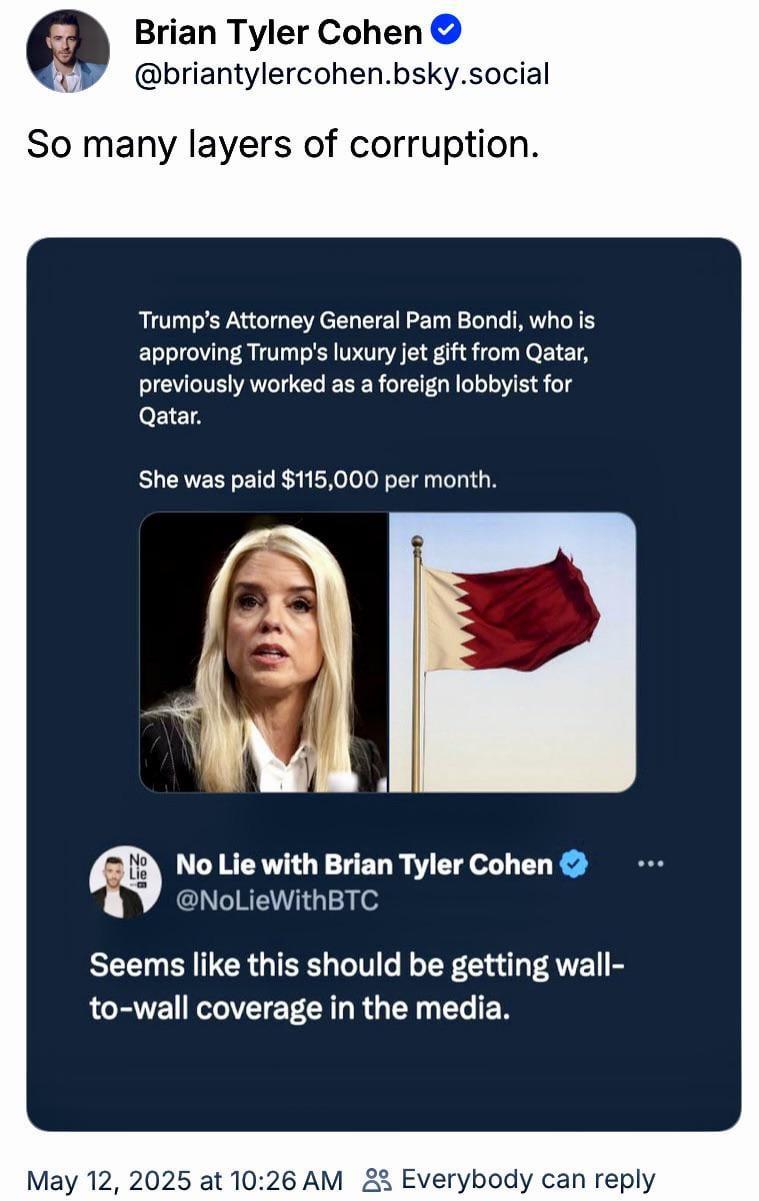Screen dimensions: 759x1201
Task: Click the May 12, 2025 at 10:26 AM timestamp
Action: [185, 1180]
